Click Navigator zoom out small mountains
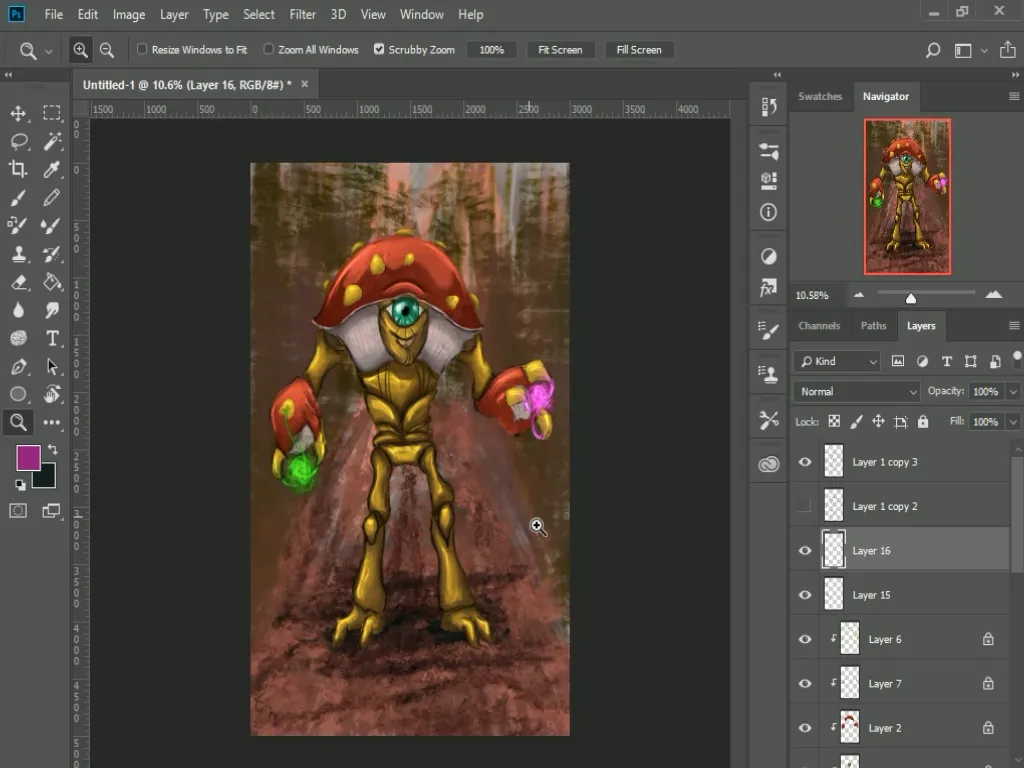1024x768 pixels. (859, 295)
